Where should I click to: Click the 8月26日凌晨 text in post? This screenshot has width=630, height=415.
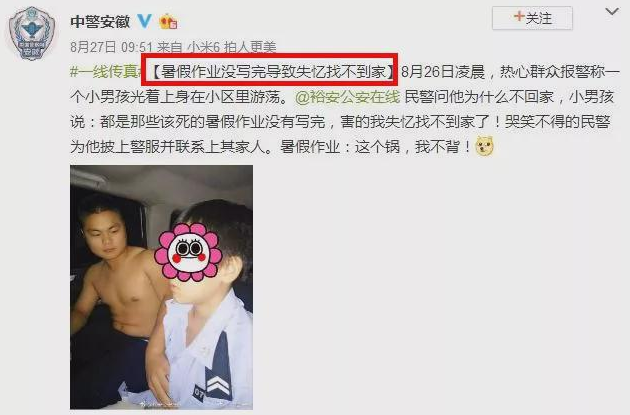pos(443,72)
